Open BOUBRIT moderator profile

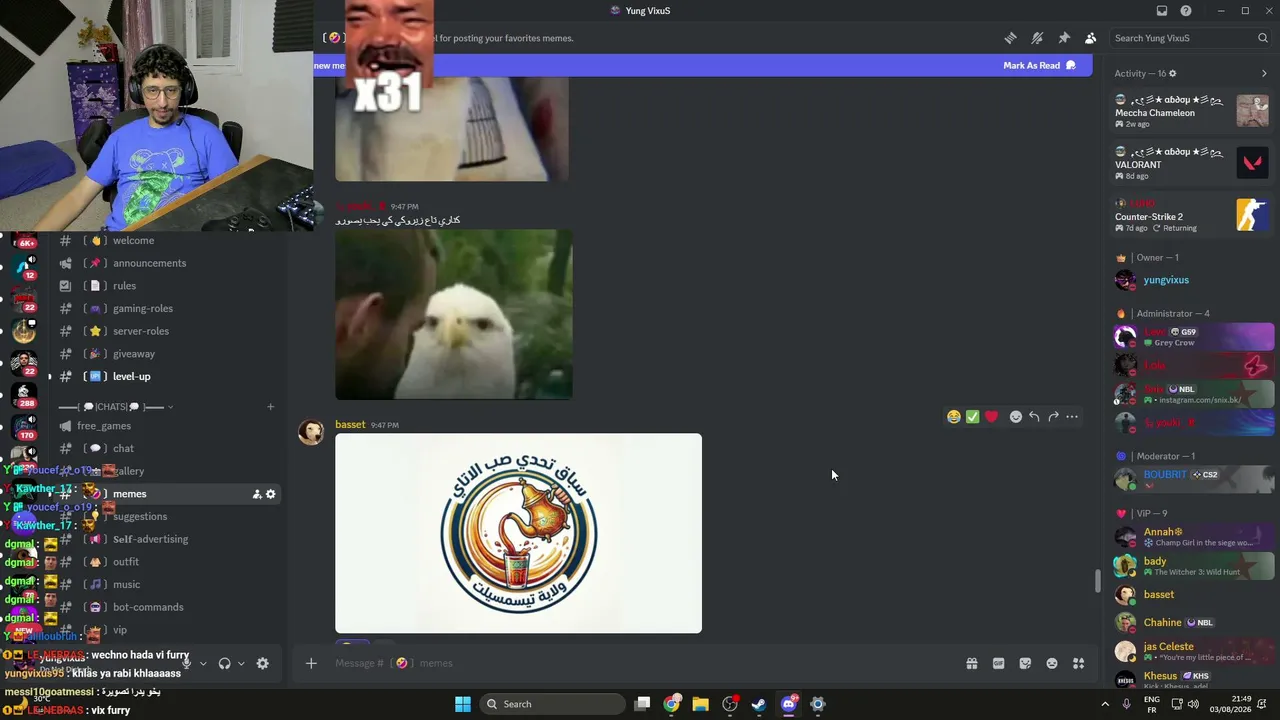pos(1194,479)
